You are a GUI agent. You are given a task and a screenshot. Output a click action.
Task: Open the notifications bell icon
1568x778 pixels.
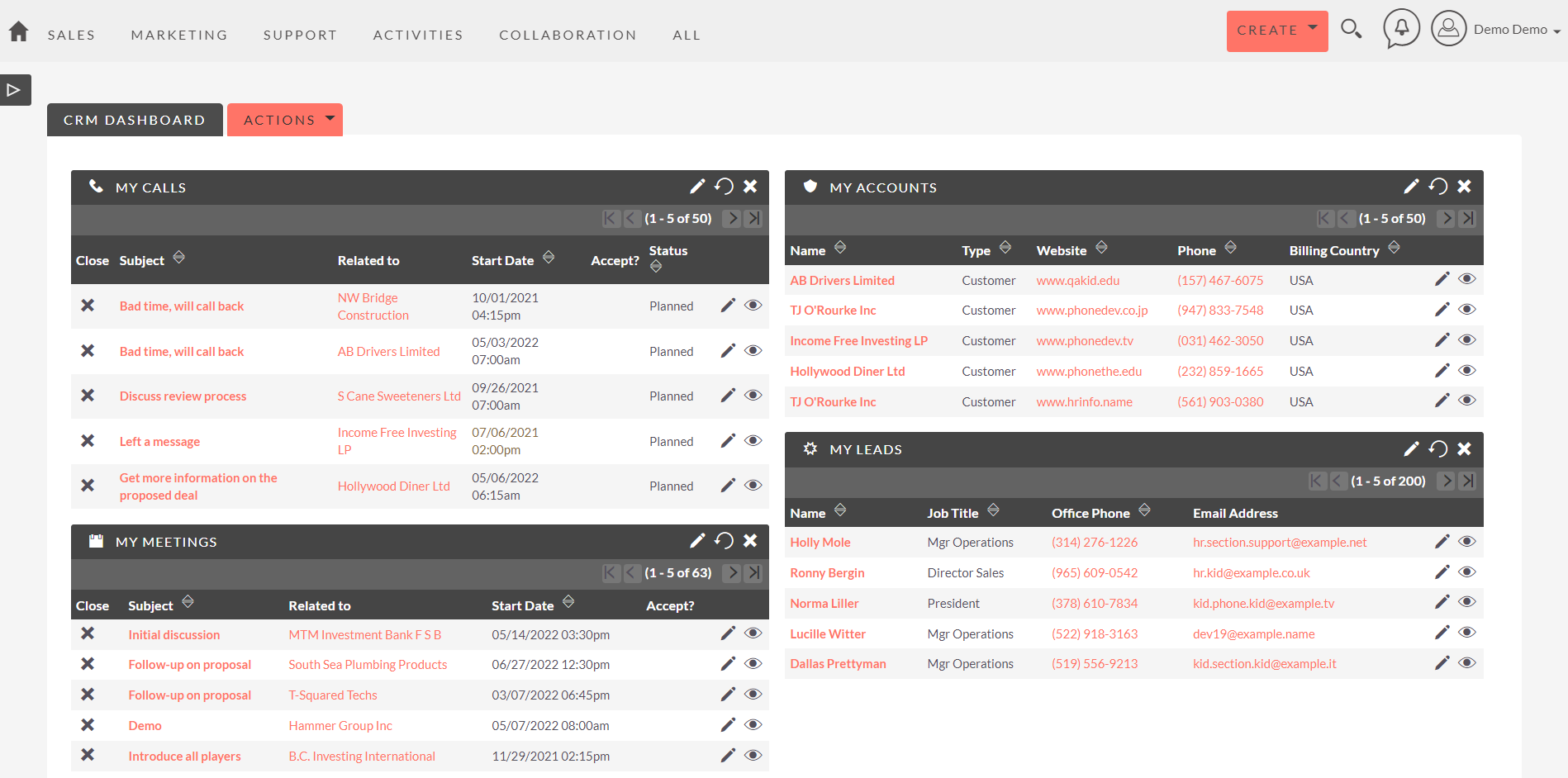(1401, 29)
